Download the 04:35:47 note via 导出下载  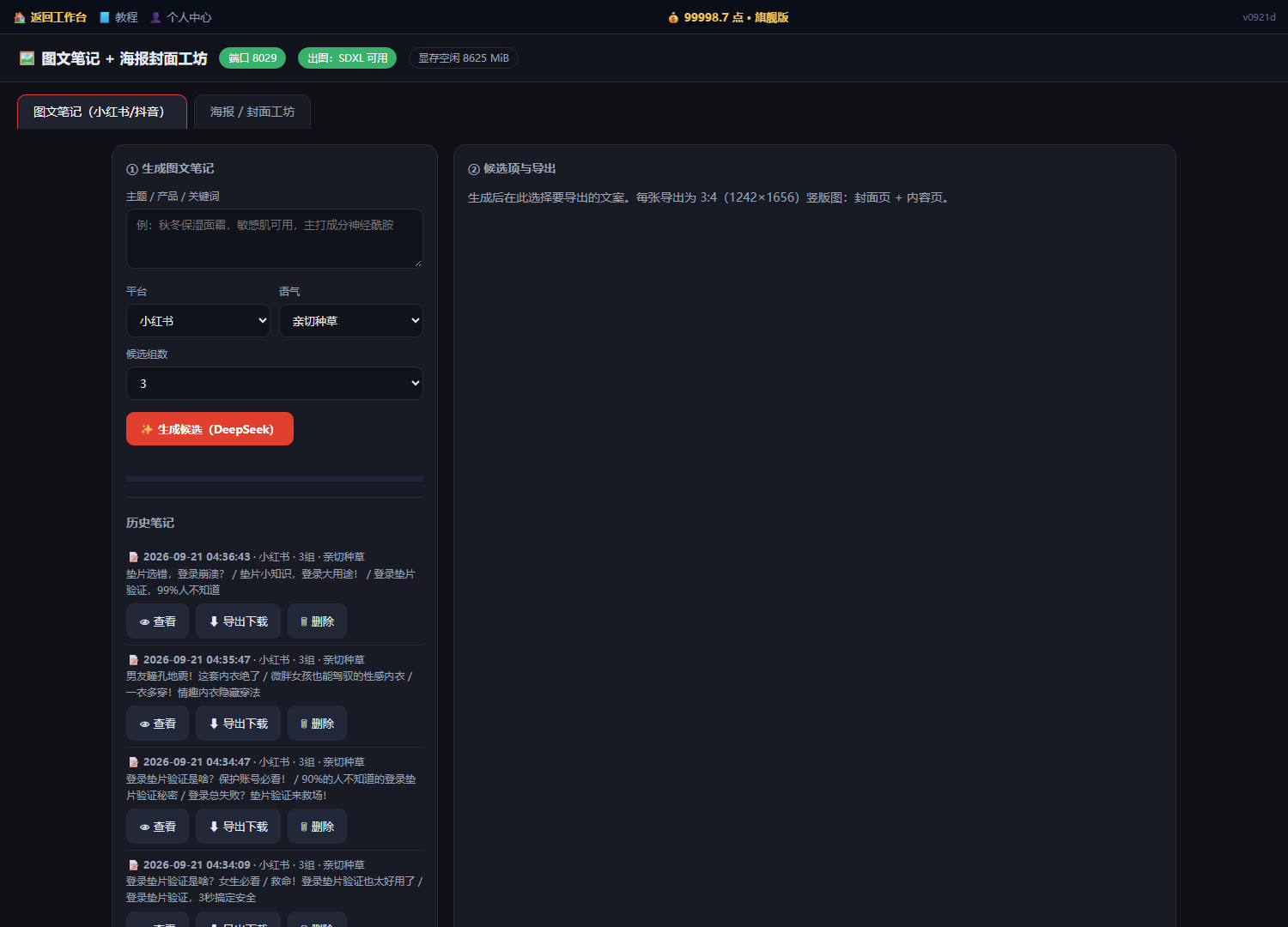click(238, 724)
